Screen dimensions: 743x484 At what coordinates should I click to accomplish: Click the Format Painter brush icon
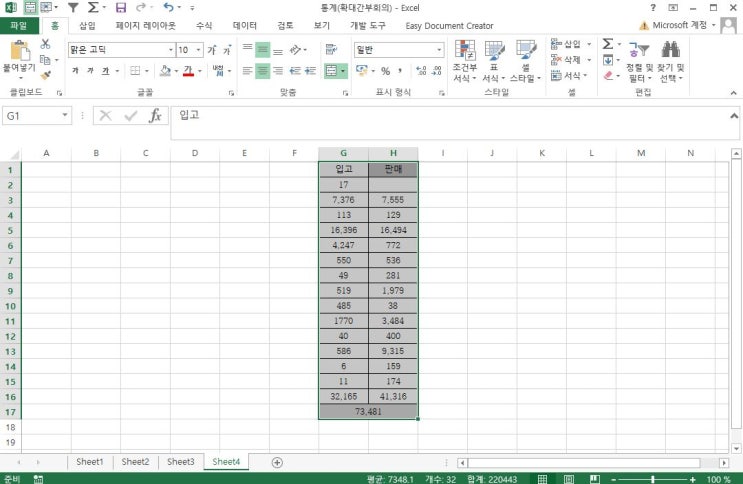coord(45,75)
